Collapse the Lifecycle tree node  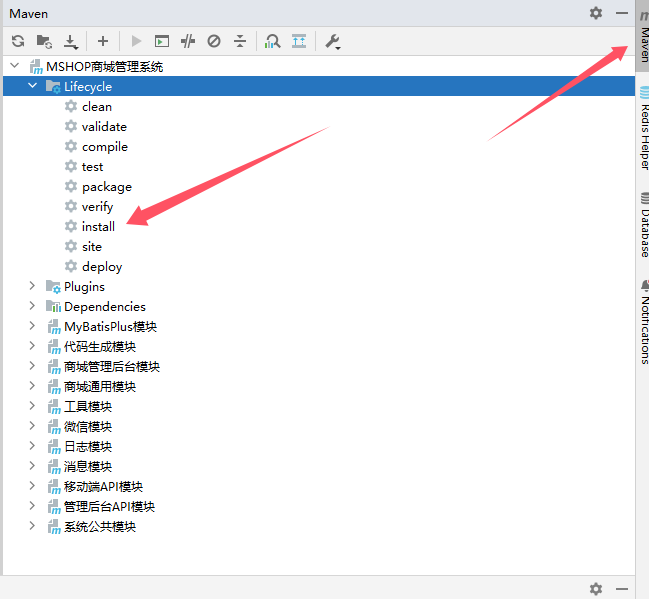(33, 87)
